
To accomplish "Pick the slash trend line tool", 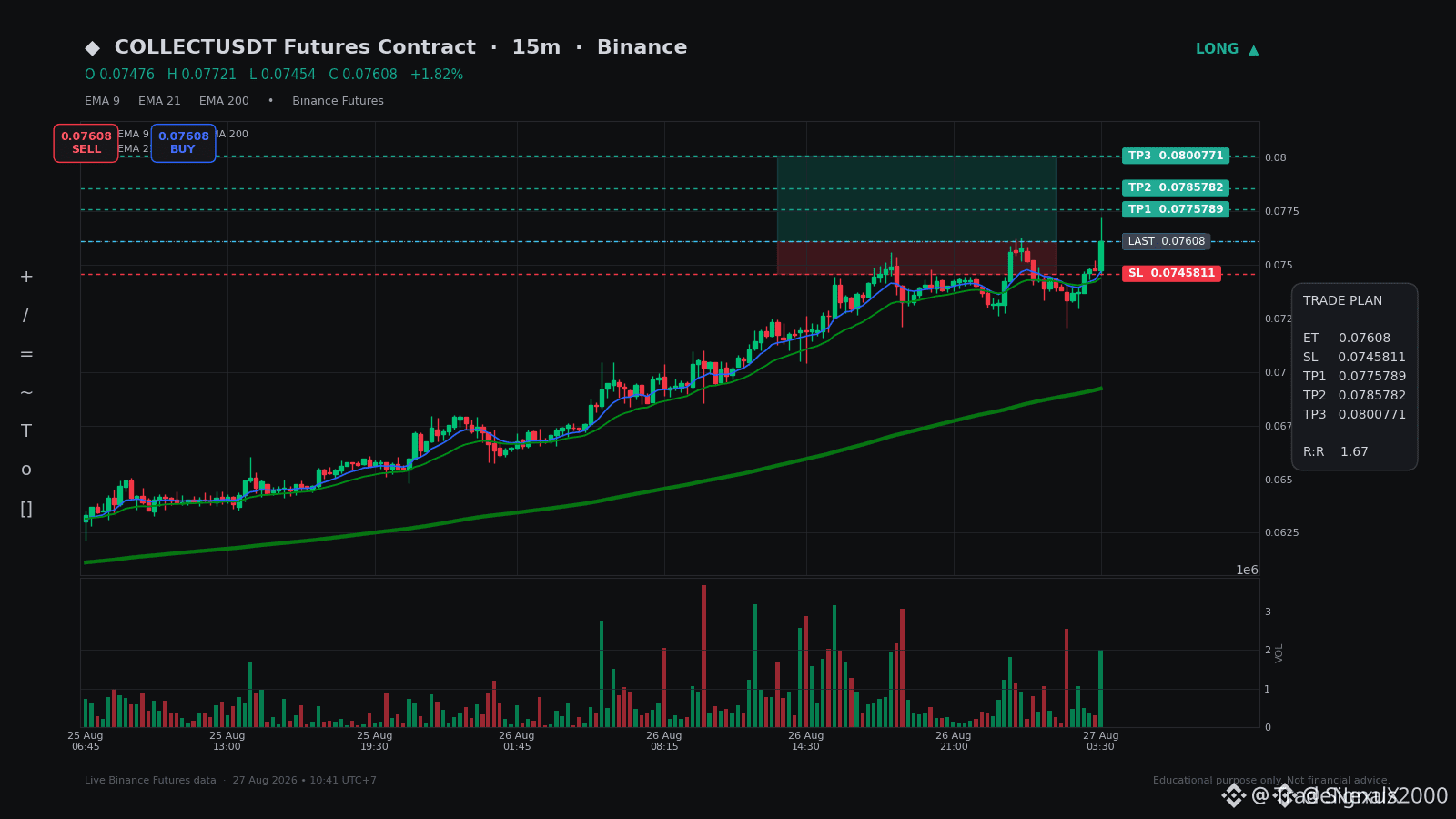I will [x=26, y=316].
